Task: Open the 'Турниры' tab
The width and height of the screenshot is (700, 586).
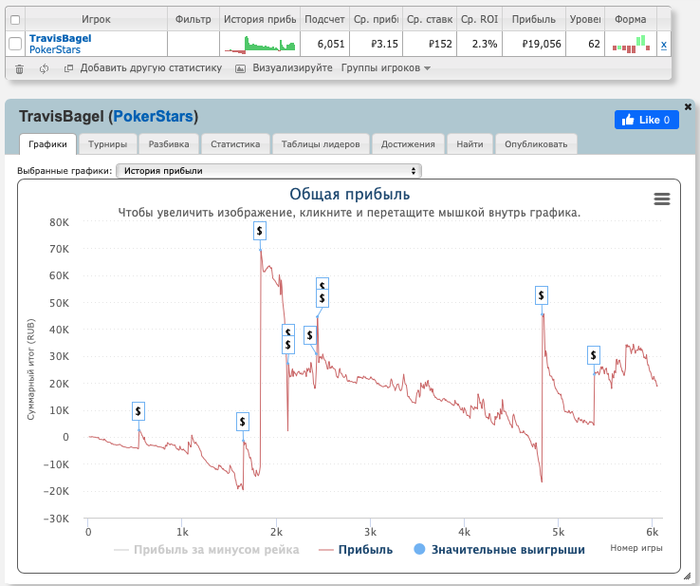Action: coord(108,144)
